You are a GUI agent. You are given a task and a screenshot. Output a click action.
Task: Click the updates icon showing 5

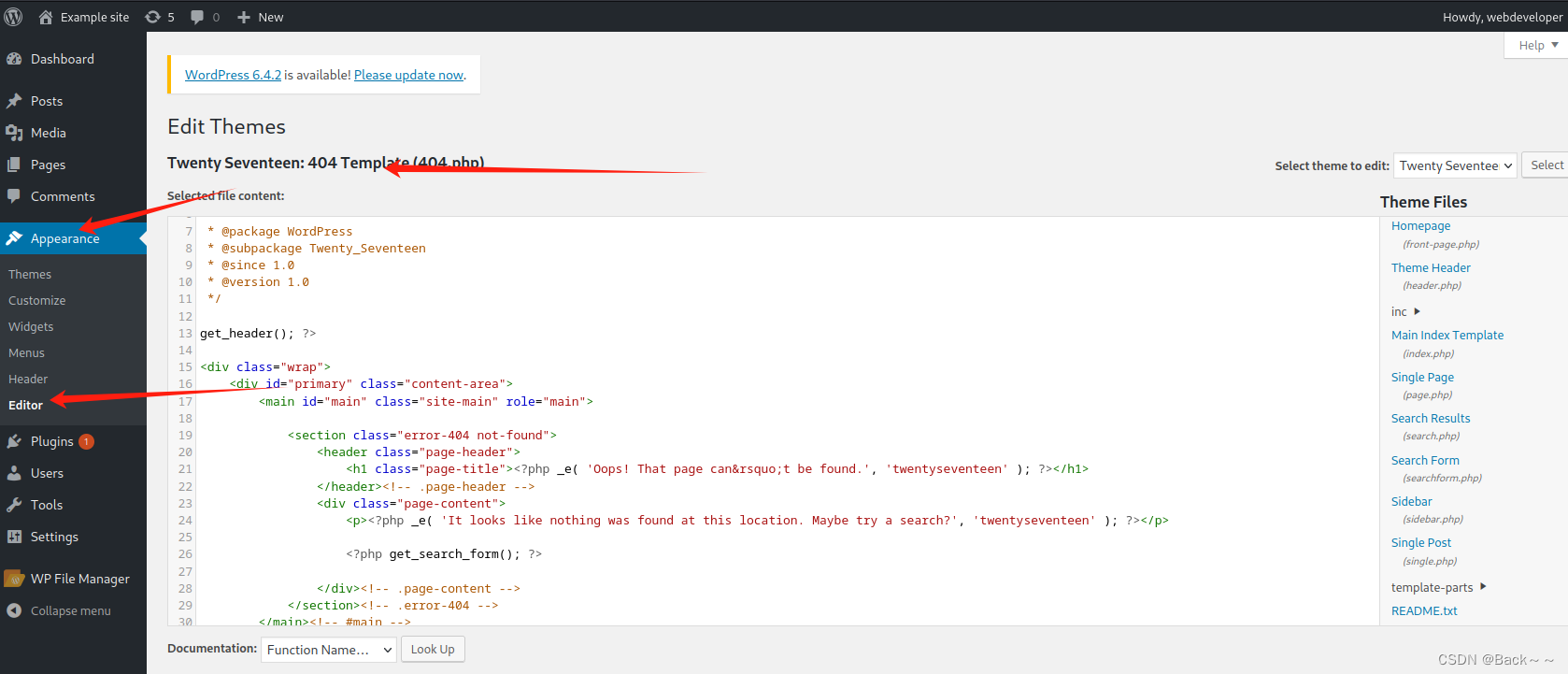[152, 17]
